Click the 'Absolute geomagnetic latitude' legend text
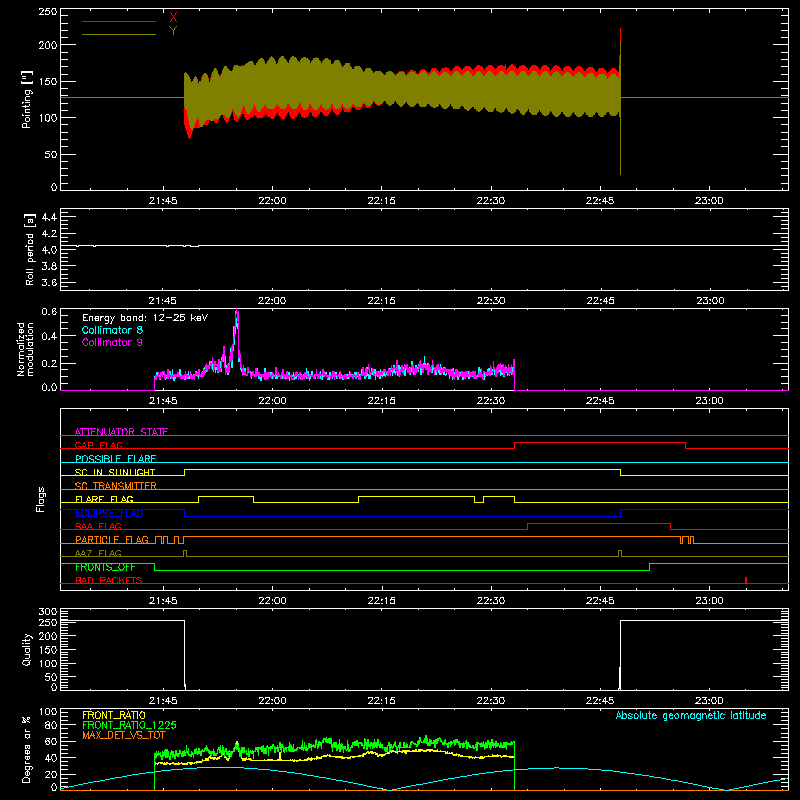Screen dimensions: 800x800 click(691, 715)
